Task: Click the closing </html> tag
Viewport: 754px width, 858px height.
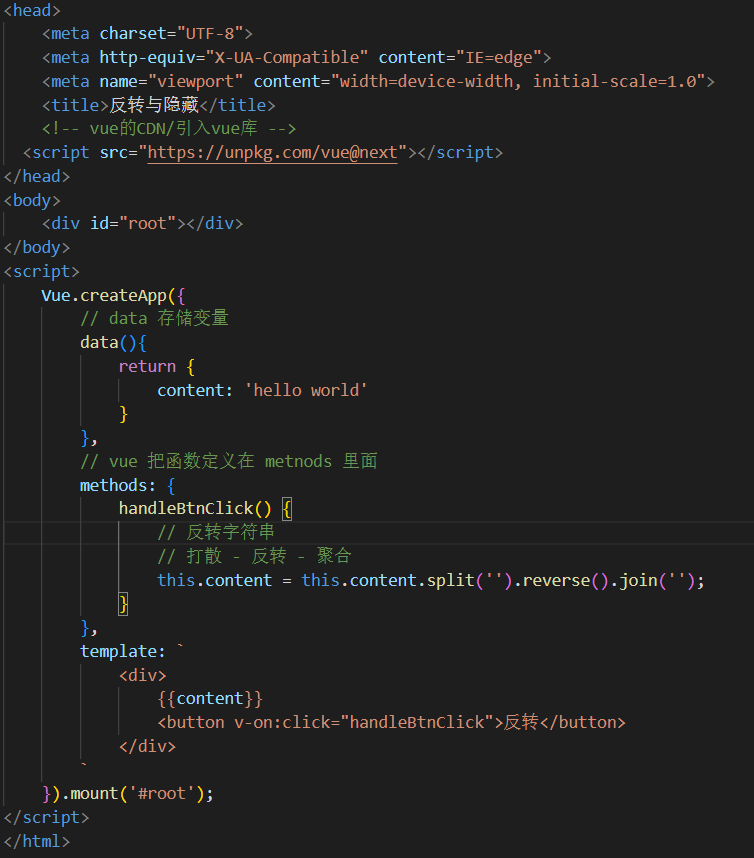Action: (x=37, y=842)
